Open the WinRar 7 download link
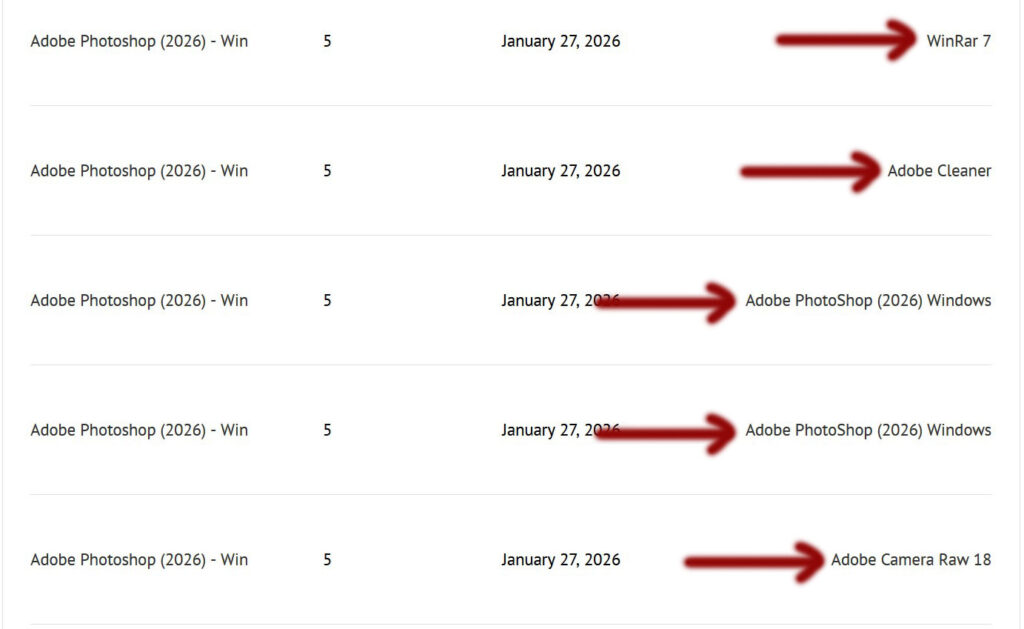The height and width of the screenshot is (629, 1024). (958, 41)
